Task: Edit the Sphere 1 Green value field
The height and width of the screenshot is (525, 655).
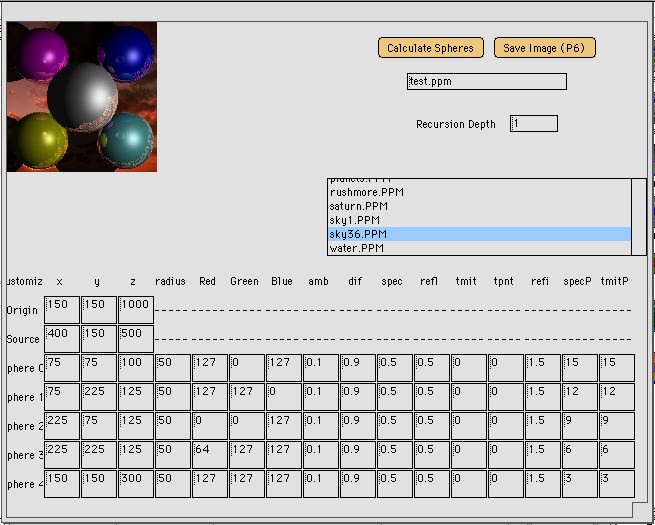Action: (247, 397)
